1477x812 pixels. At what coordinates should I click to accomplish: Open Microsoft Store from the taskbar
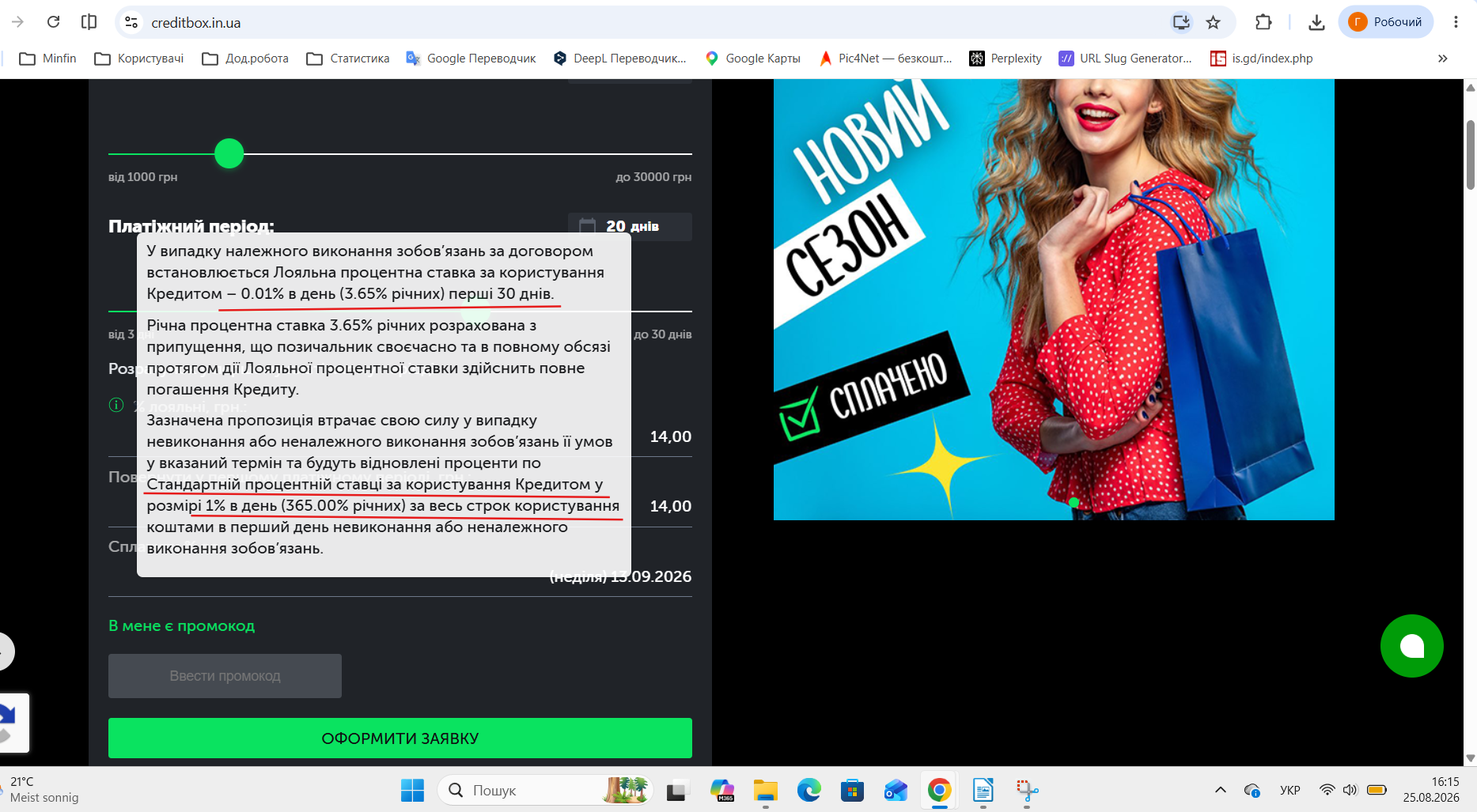coord(852,790)
